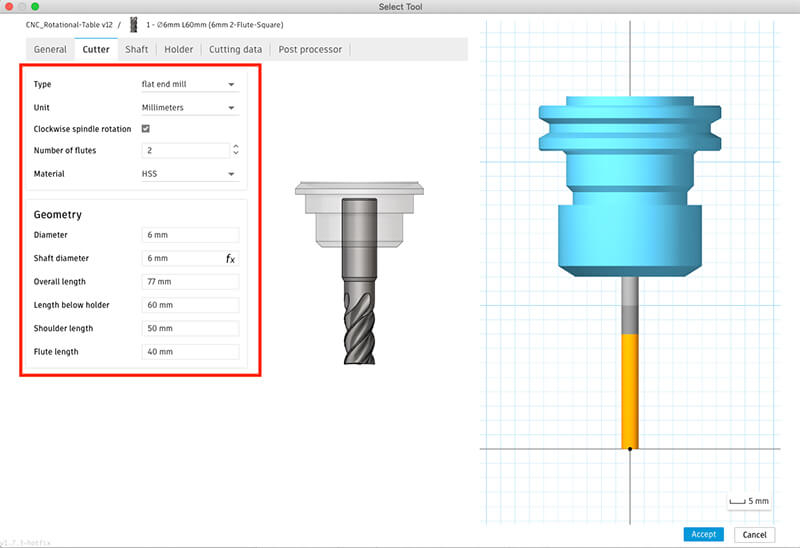Click the Cancel button

point(754,534)
